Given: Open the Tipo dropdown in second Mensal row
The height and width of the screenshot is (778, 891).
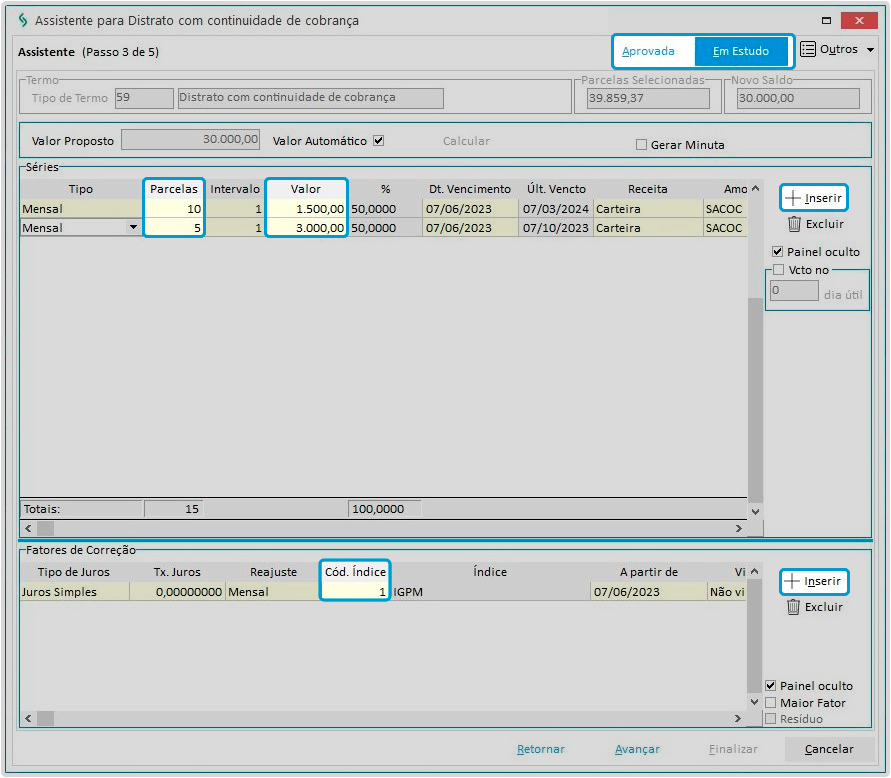Looking at the screenshot, I should click(133, 228).
